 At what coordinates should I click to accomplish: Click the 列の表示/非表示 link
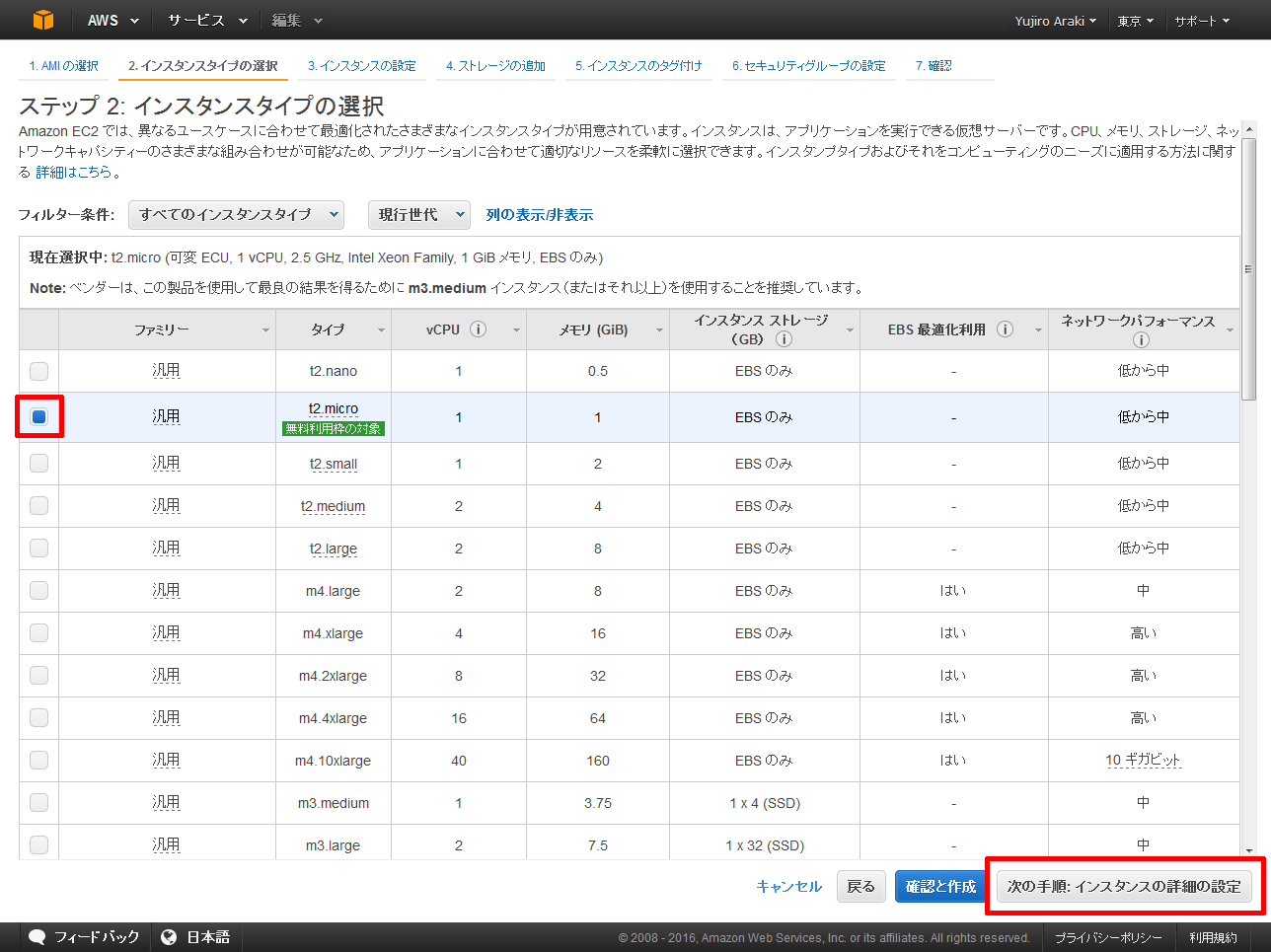540,215
